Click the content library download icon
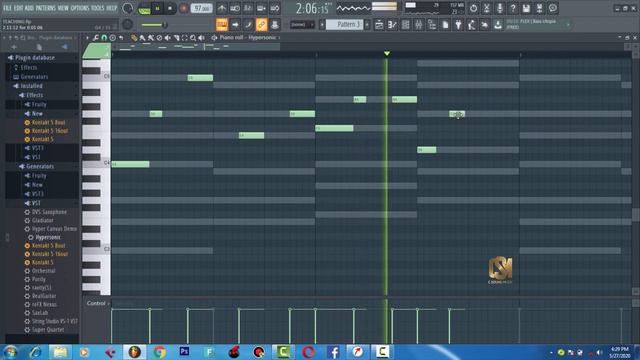 pos(498,25)
